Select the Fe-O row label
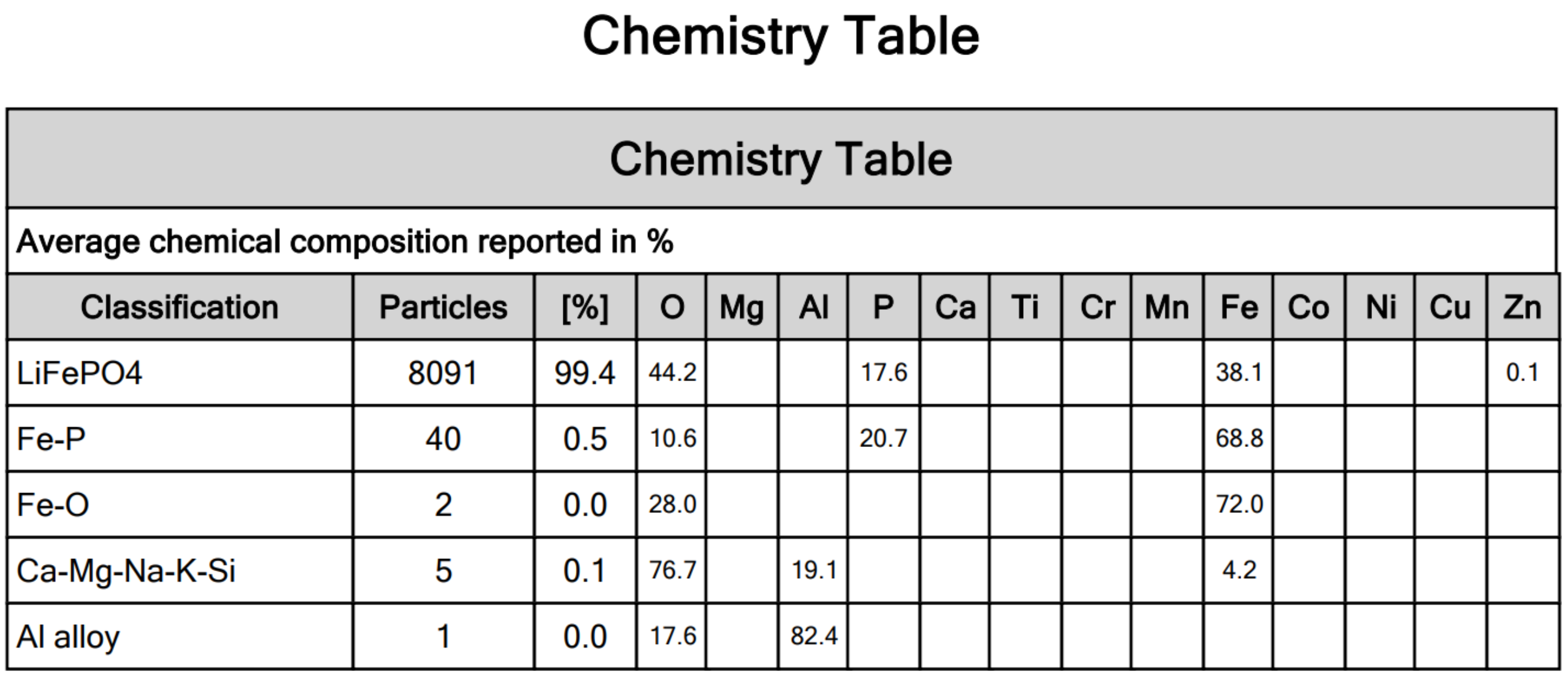This screenshot has height=677, width=1568. (x=180, y=504)
